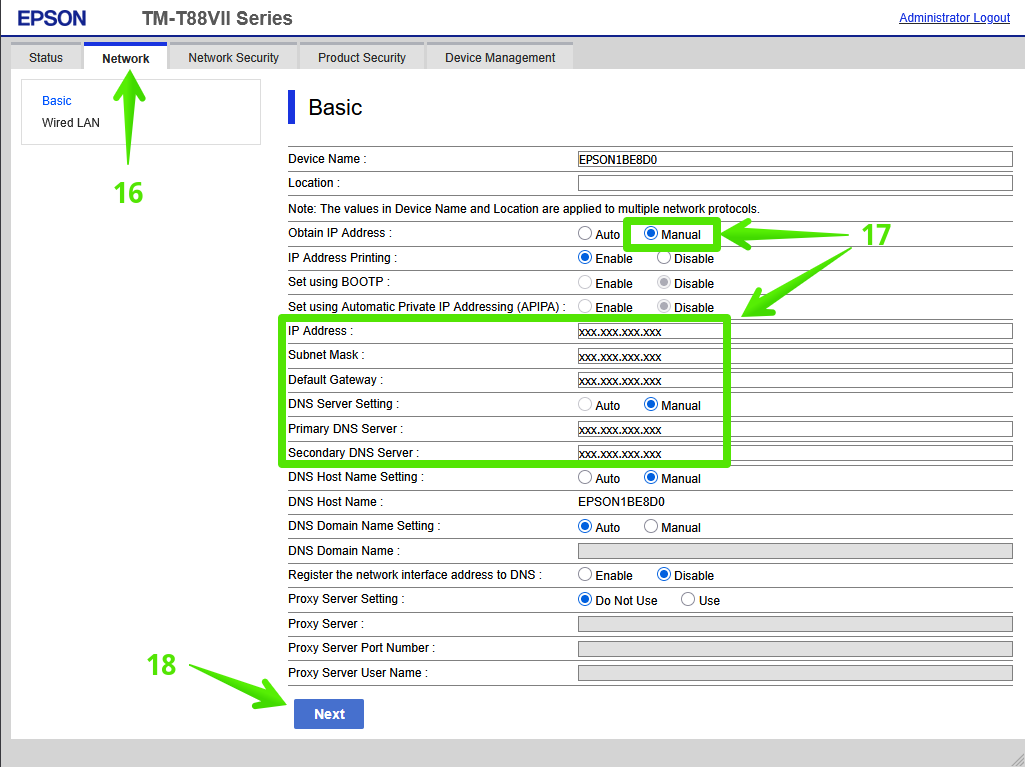The height and width of the screenshot is (767, 1025).
Task: Go to the Device Management tab
Action: coord(500,58)
